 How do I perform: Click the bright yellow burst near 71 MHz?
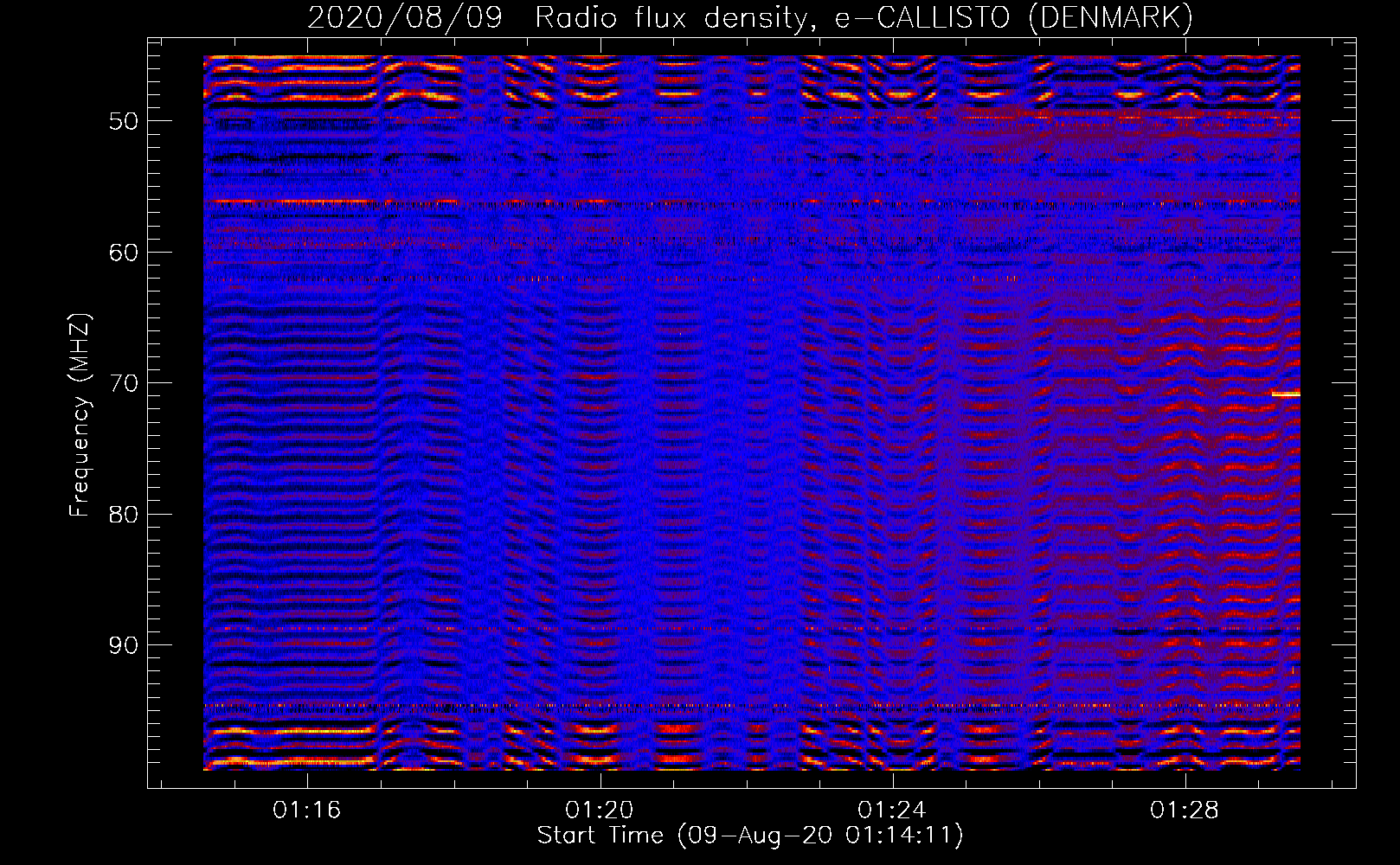point(1286,394)
